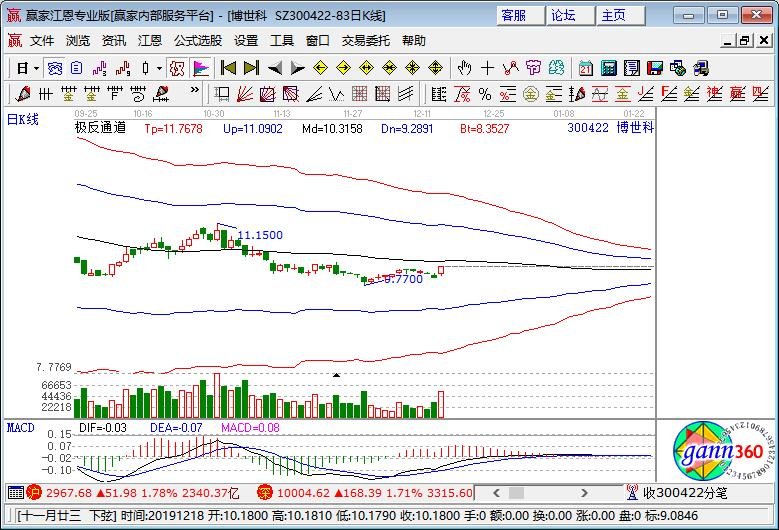Click the '深' Shenzhen index status icon
779x530 pixels.
point(265,493)
